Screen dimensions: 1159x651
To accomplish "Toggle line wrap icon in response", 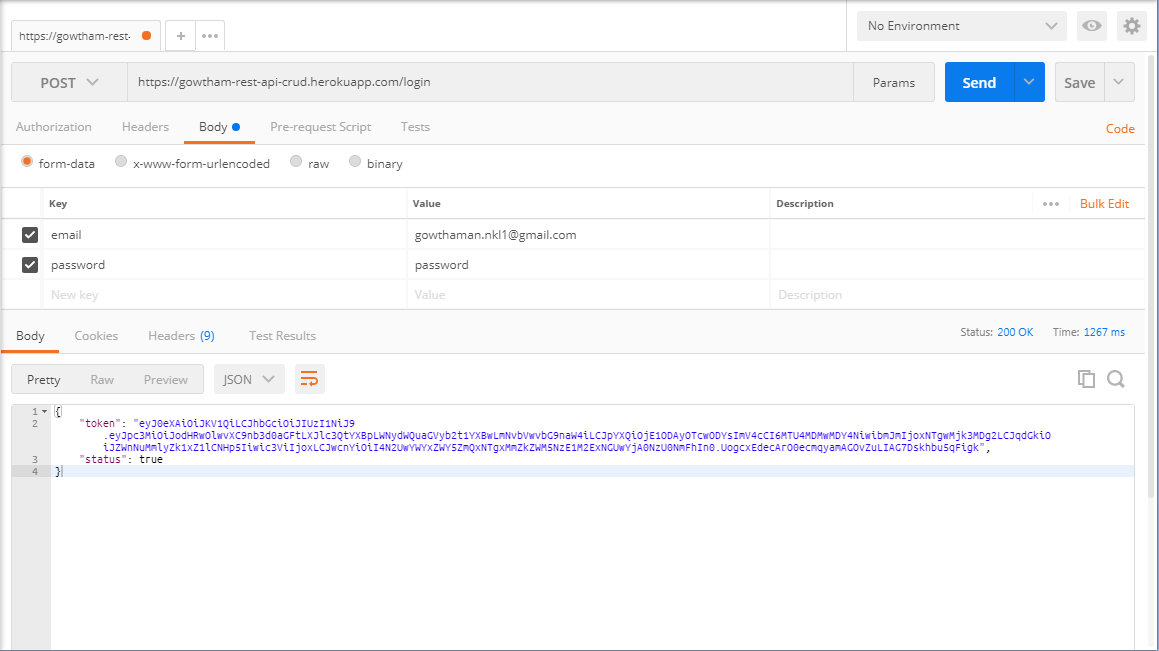I will 309,379.
